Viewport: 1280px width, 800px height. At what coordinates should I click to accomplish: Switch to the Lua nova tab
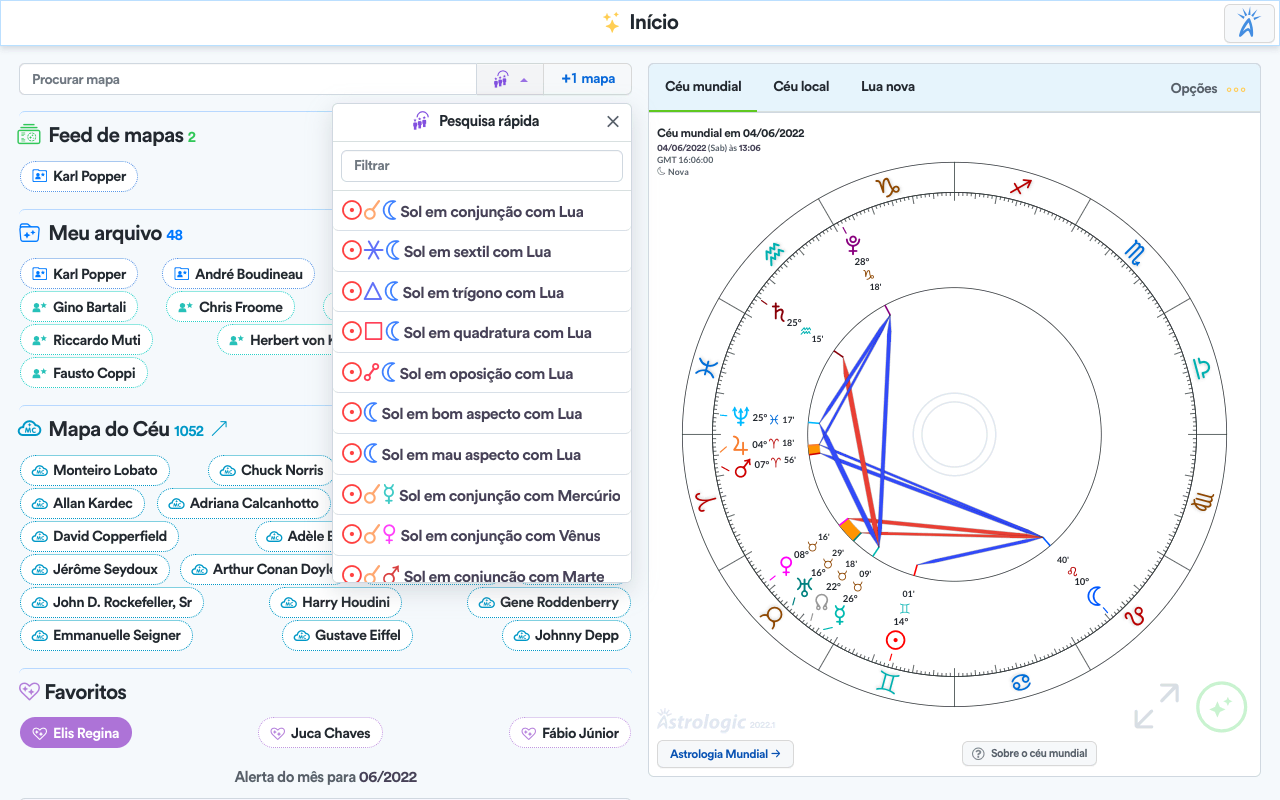(887, 87)
